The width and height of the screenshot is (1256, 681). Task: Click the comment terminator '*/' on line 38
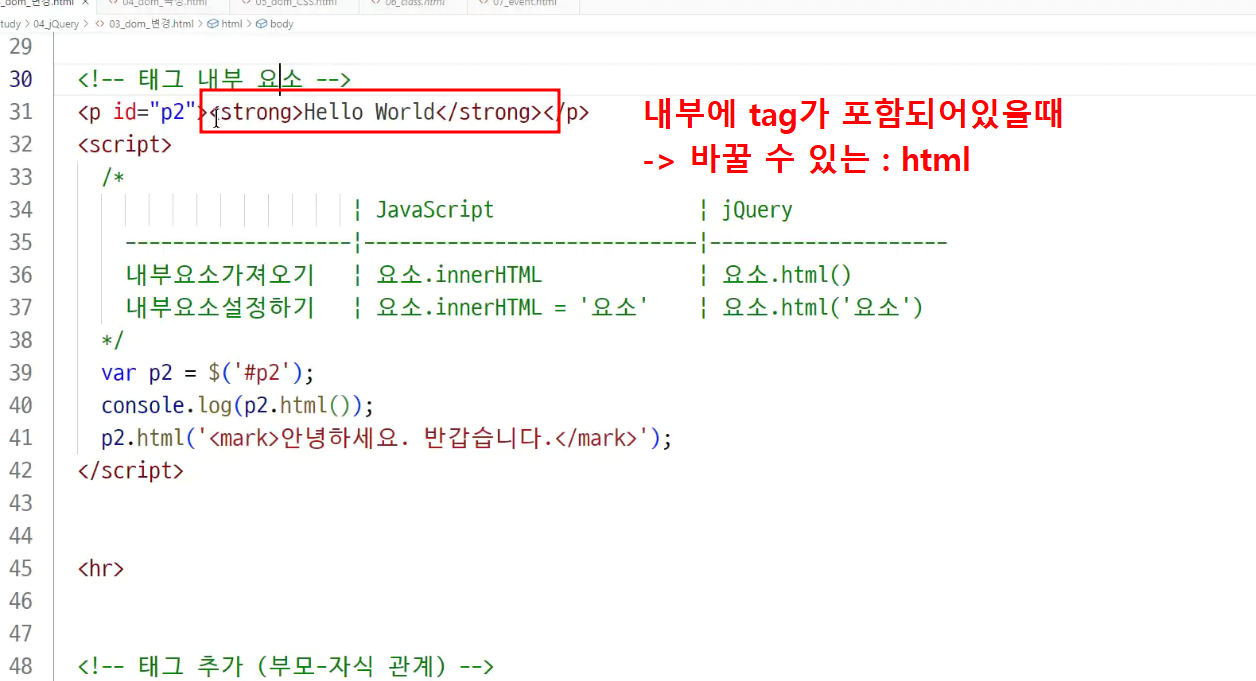113,340
